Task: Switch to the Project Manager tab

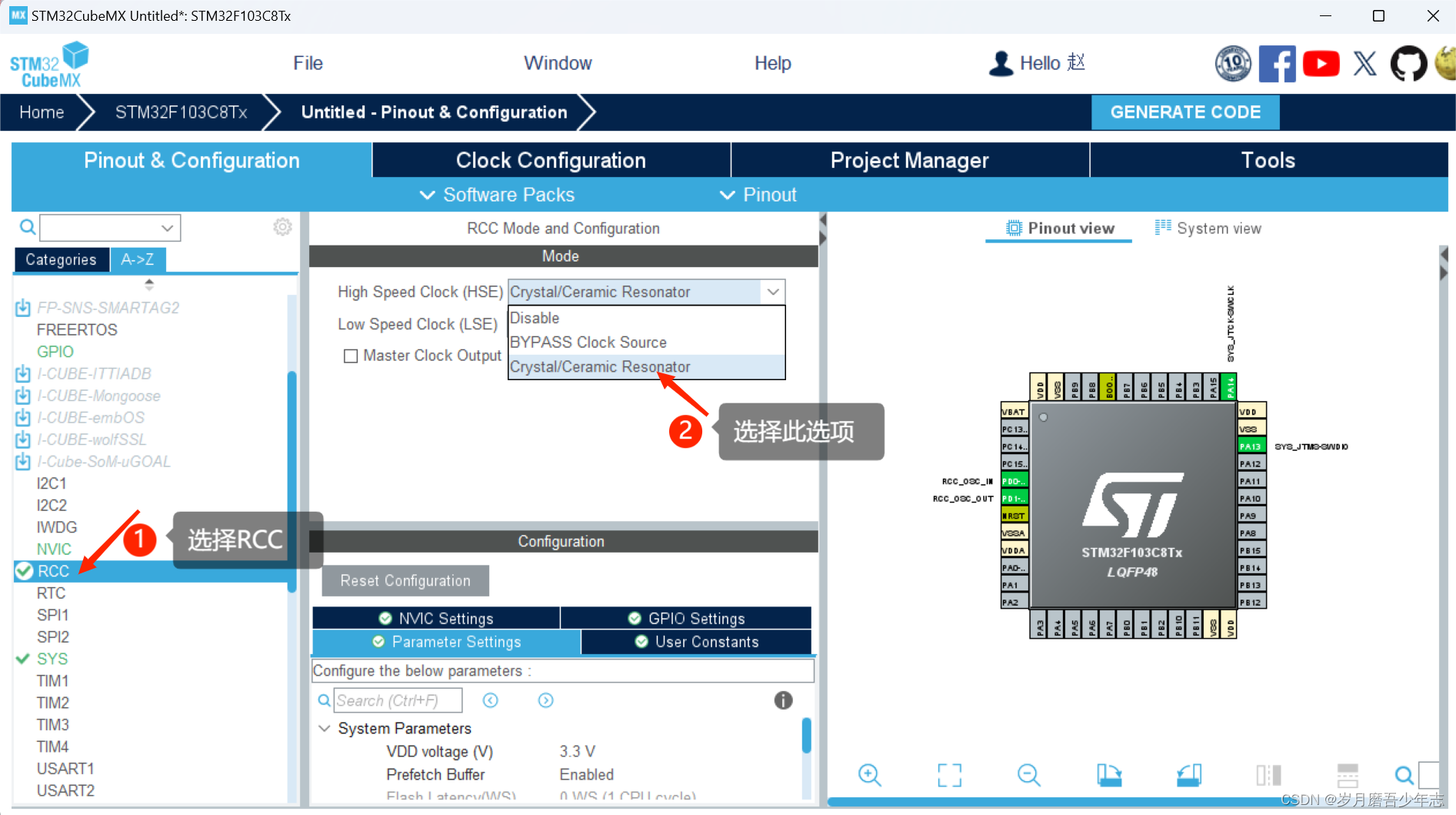Action: point(910,160)
